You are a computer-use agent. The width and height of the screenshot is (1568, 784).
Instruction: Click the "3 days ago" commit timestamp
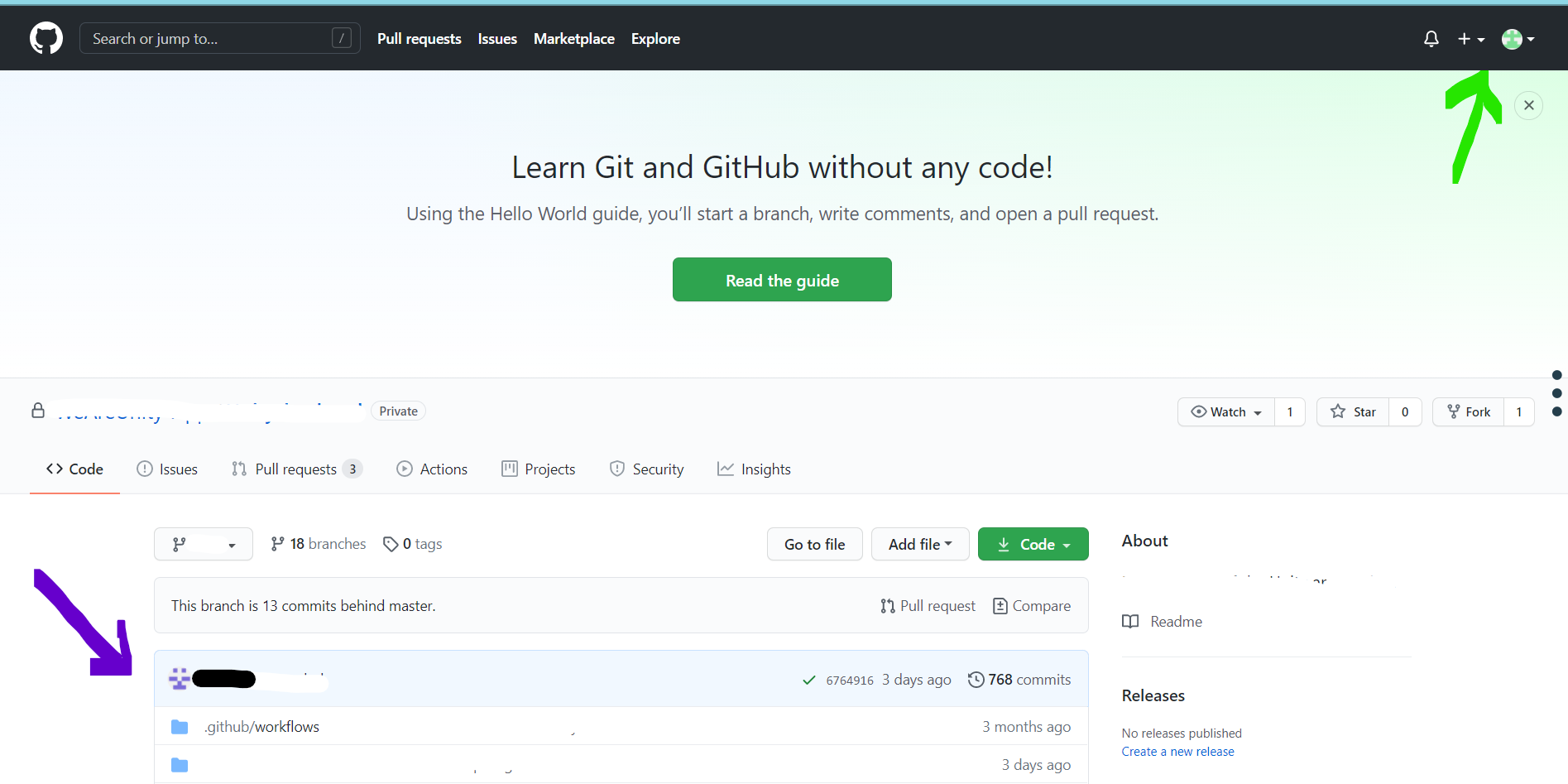(917, 680)
